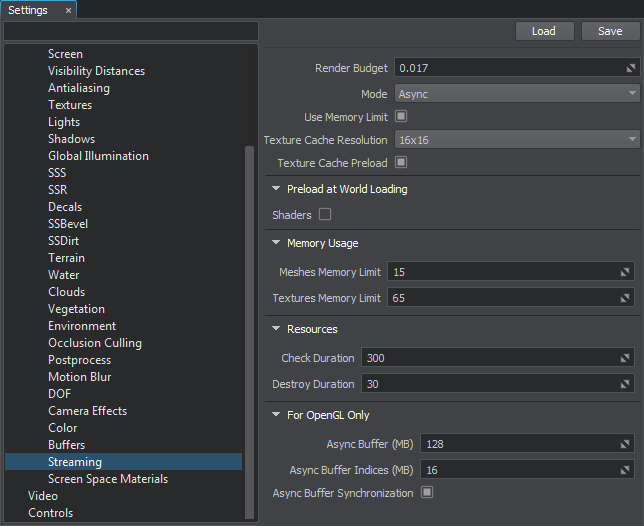644x526 pixels.
Task: Click the drag icon in Destroy Duration field
Action: pyautogui.click(x=625, y=384)
